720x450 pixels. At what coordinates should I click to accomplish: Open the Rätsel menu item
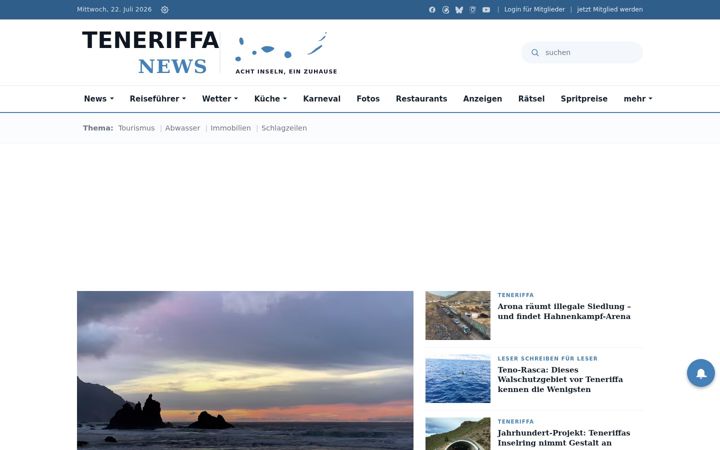pos(531,99)
